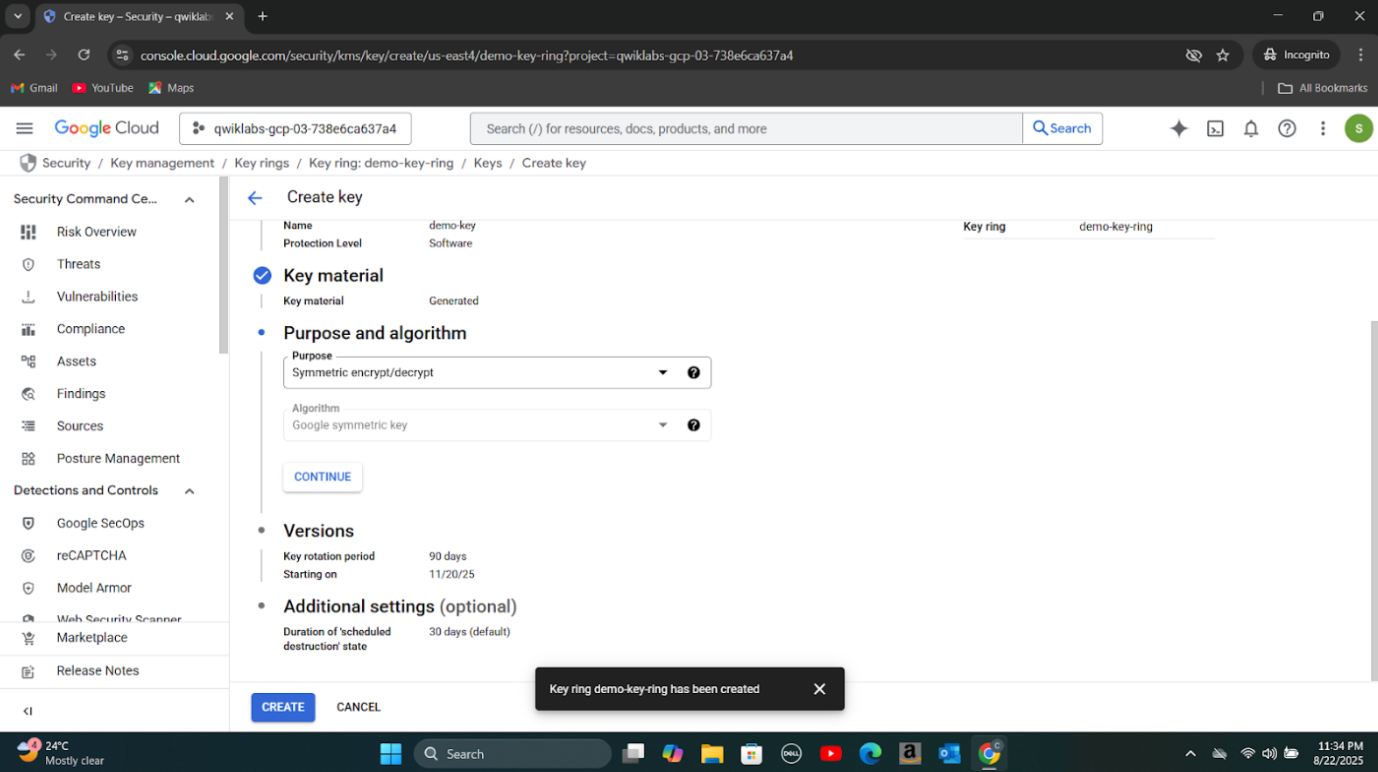
Task: Click the CONTINUE button
Action: [322, 477]
